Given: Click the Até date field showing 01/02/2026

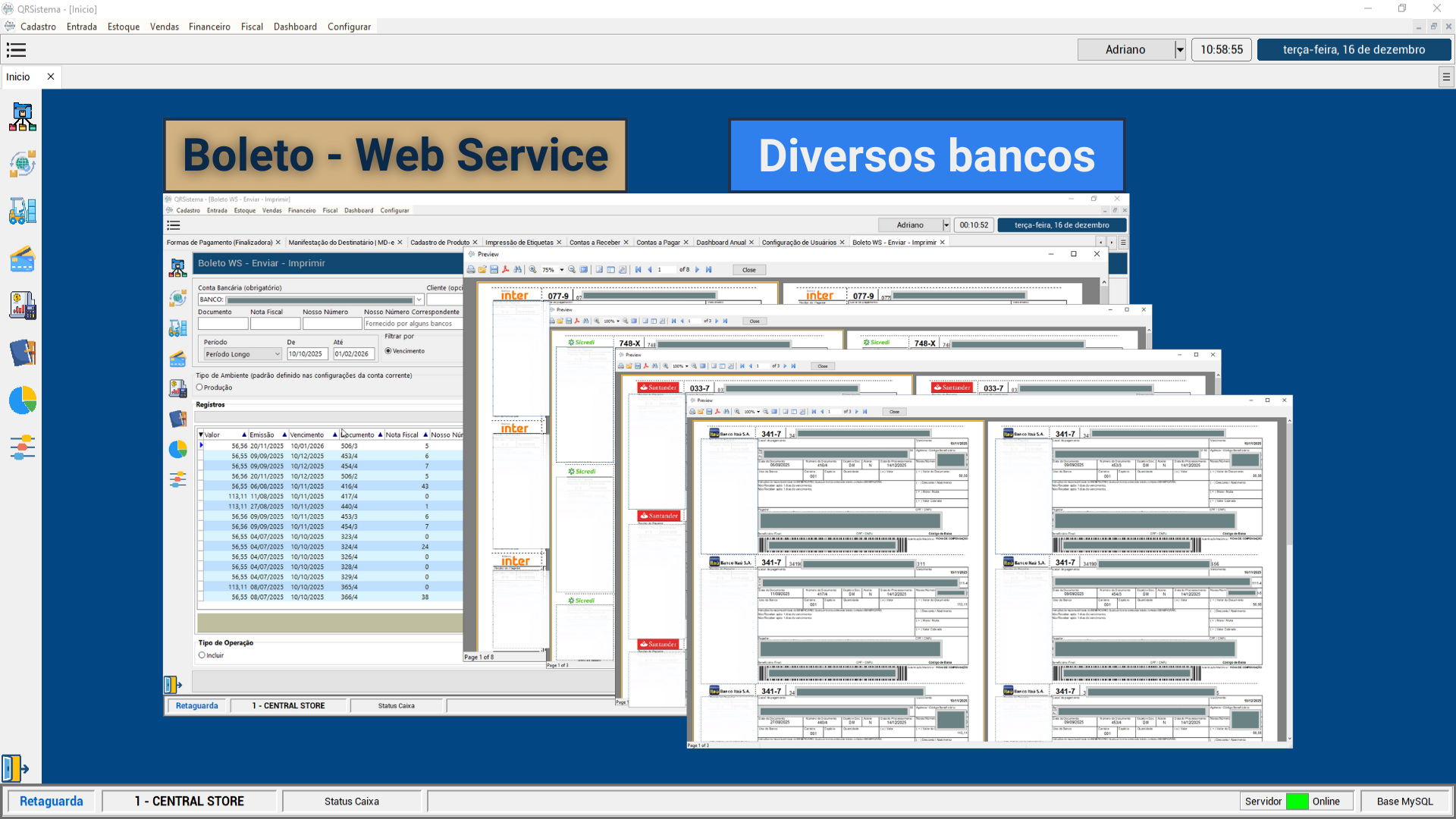Looking at the screenshot, I should 353,353.
